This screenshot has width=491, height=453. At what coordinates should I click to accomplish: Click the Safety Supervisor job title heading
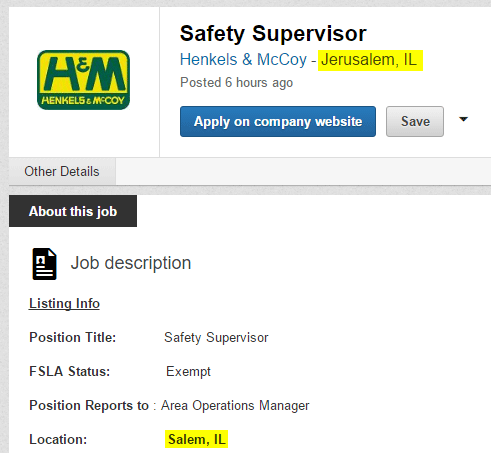(x=273, y=34)
